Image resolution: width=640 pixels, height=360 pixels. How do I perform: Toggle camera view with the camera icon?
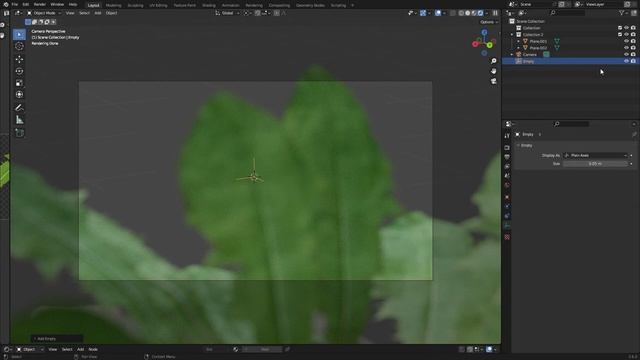coord(494,81)
